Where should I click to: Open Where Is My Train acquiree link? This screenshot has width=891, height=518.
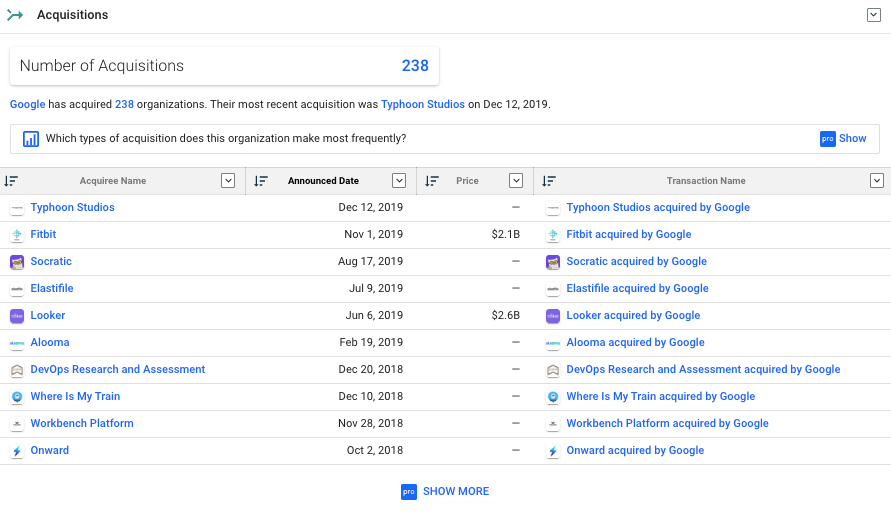click(75, 396)
